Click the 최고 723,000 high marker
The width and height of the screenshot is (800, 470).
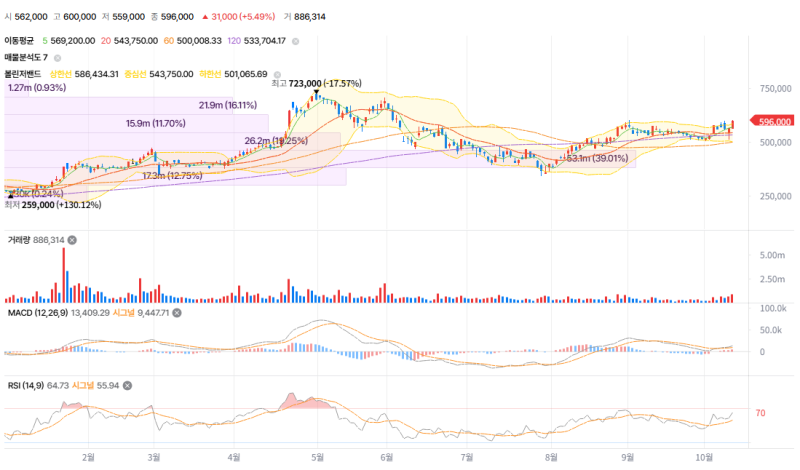tap(316, 83)
